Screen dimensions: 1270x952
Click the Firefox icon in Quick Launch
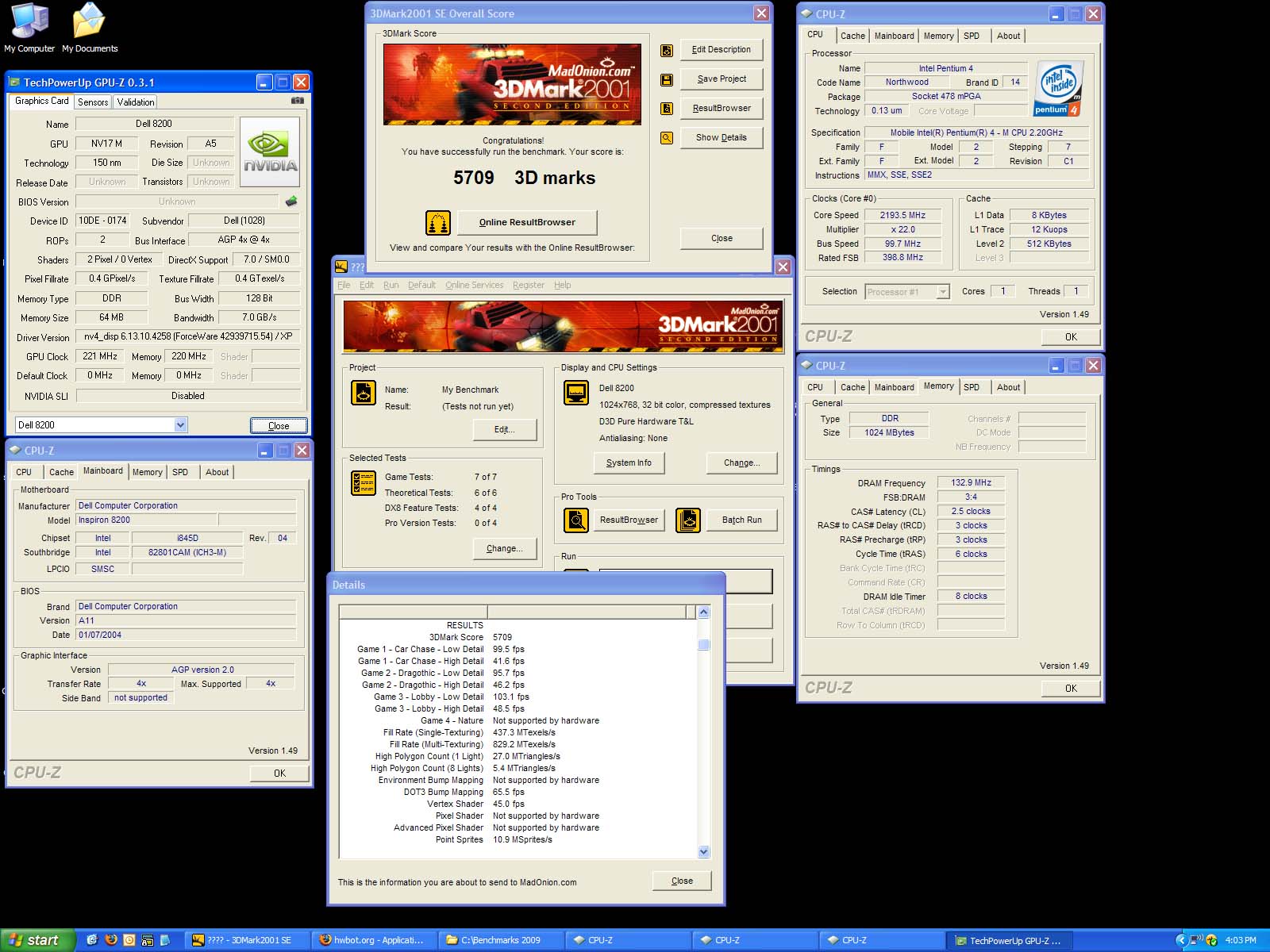point(111,940)
